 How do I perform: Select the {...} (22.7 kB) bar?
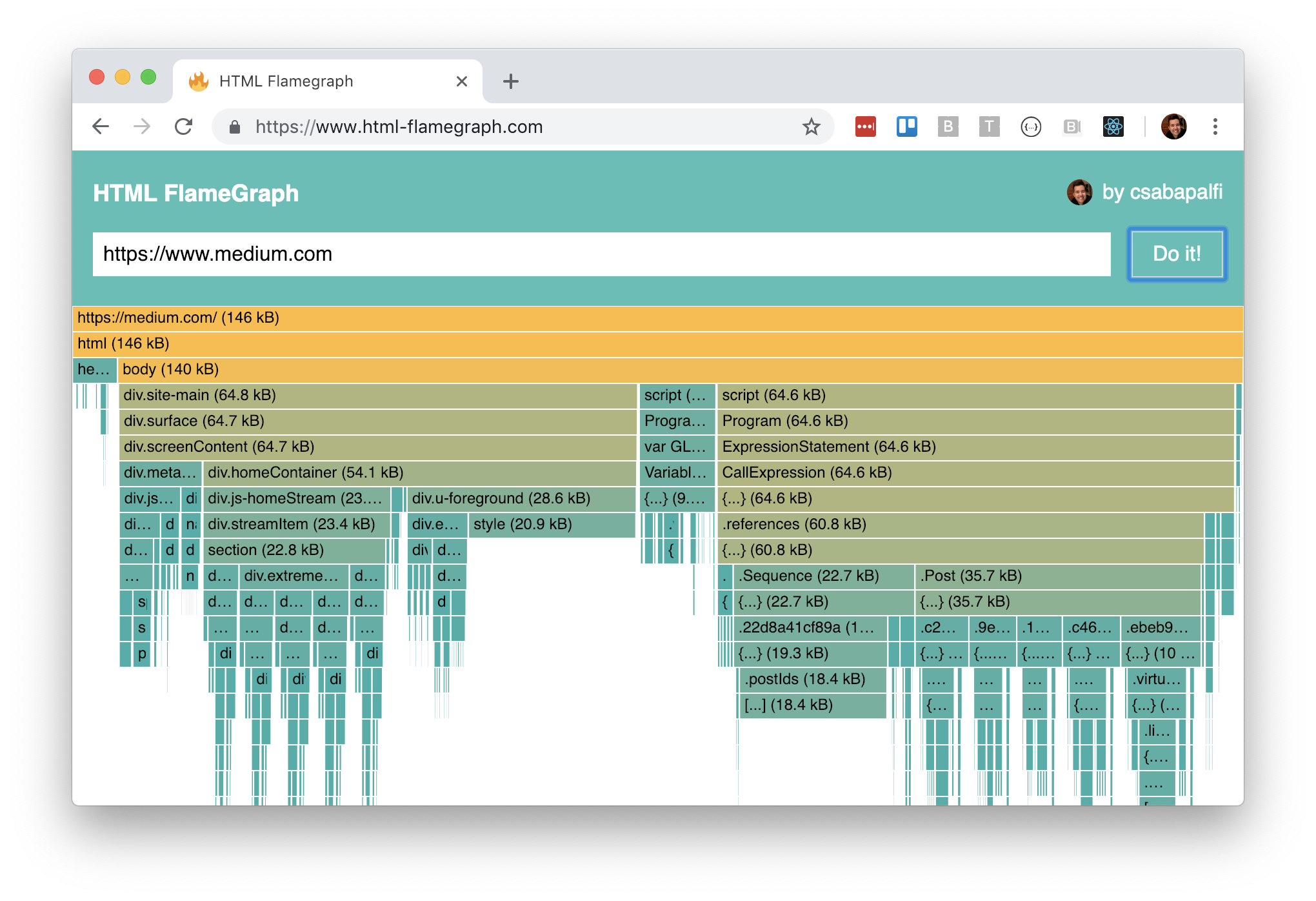tap(824, 602)
